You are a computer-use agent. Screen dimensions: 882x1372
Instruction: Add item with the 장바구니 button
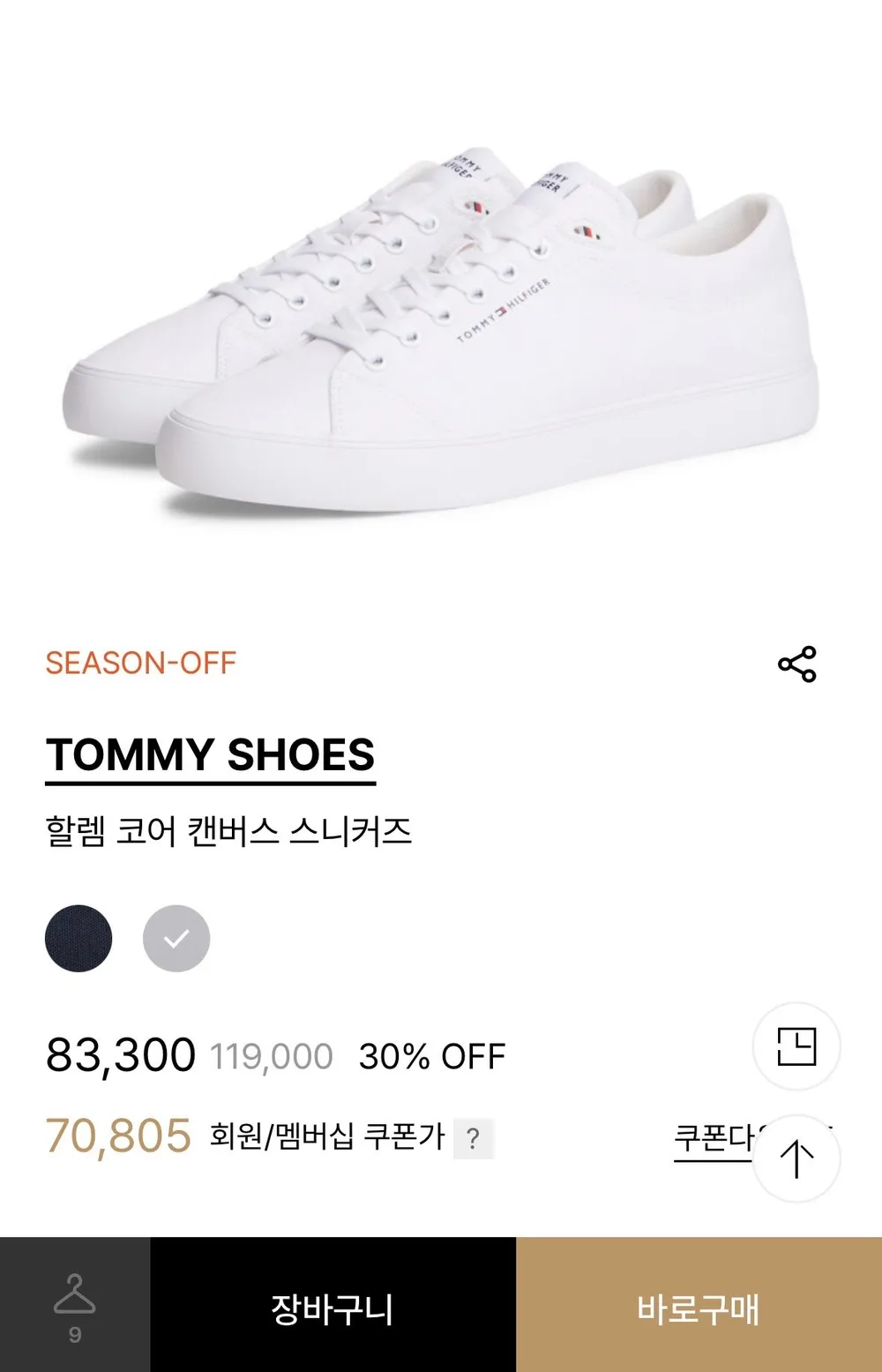point(333,1304)
